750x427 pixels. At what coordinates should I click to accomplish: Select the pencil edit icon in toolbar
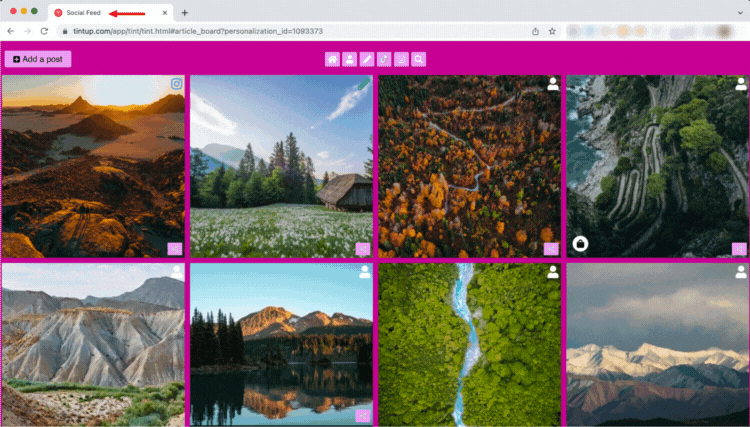point(367,59)
